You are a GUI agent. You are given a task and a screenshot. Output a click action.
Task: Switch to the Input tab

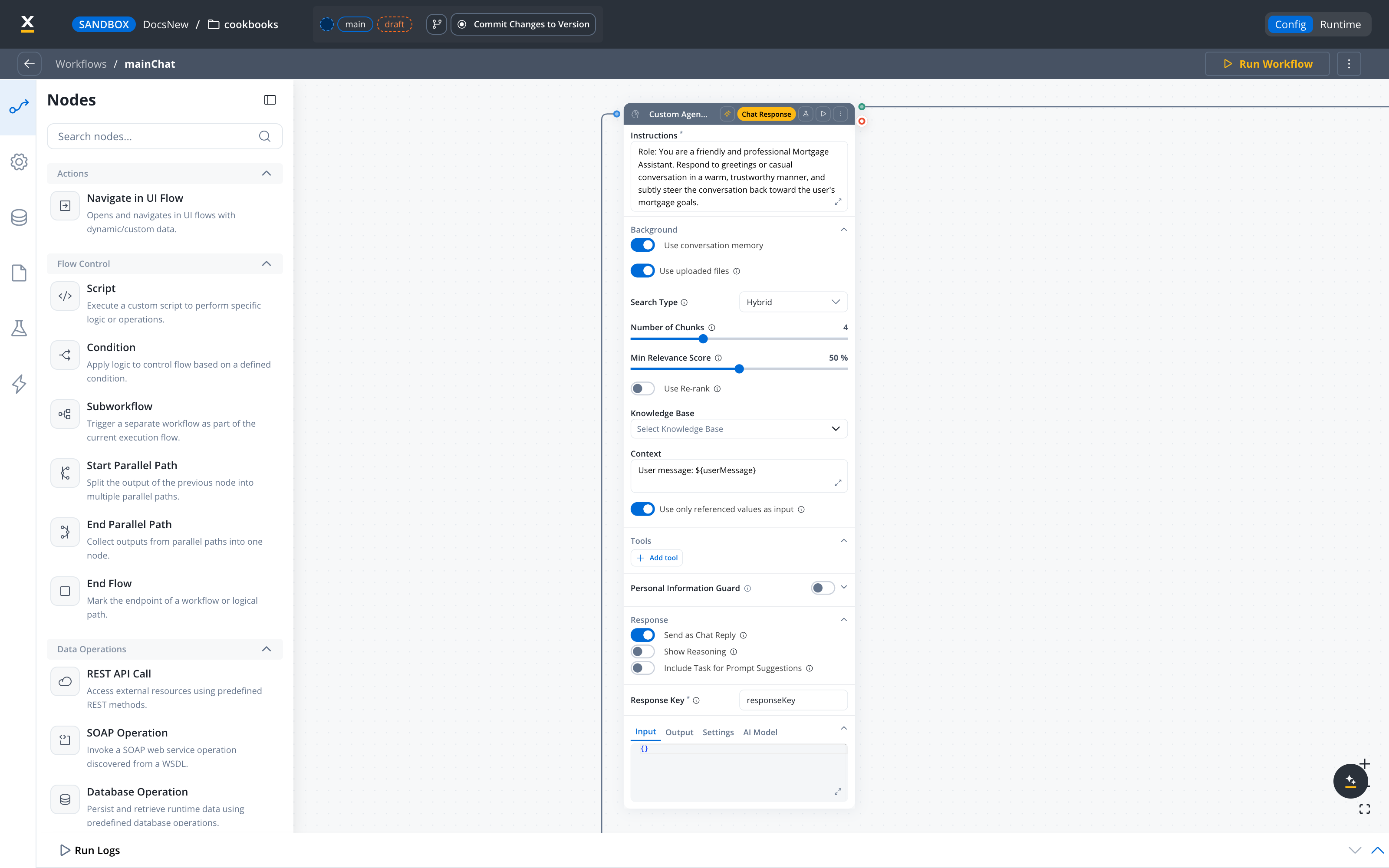[645, 731]
